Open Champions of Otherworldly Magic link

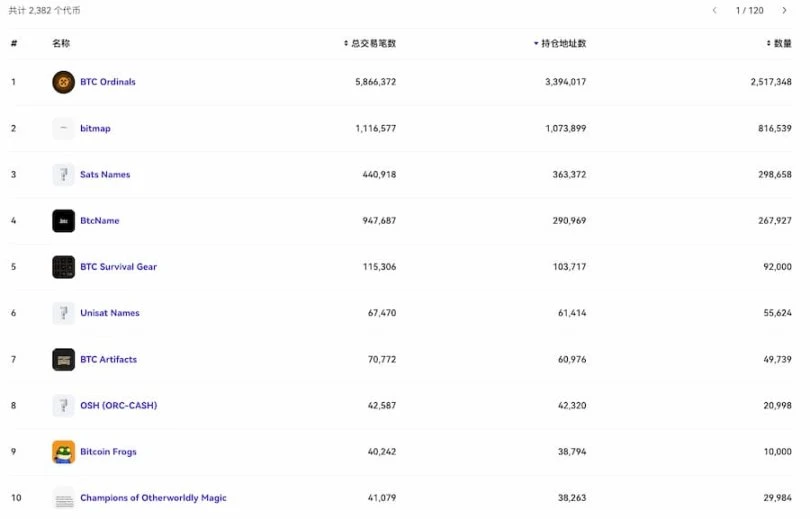[x=153, y=498]
